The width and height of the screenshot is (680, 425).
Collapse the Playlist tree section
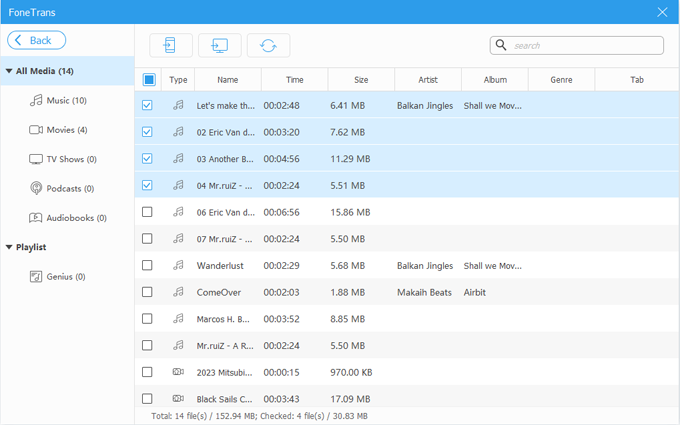pos(9,247)
